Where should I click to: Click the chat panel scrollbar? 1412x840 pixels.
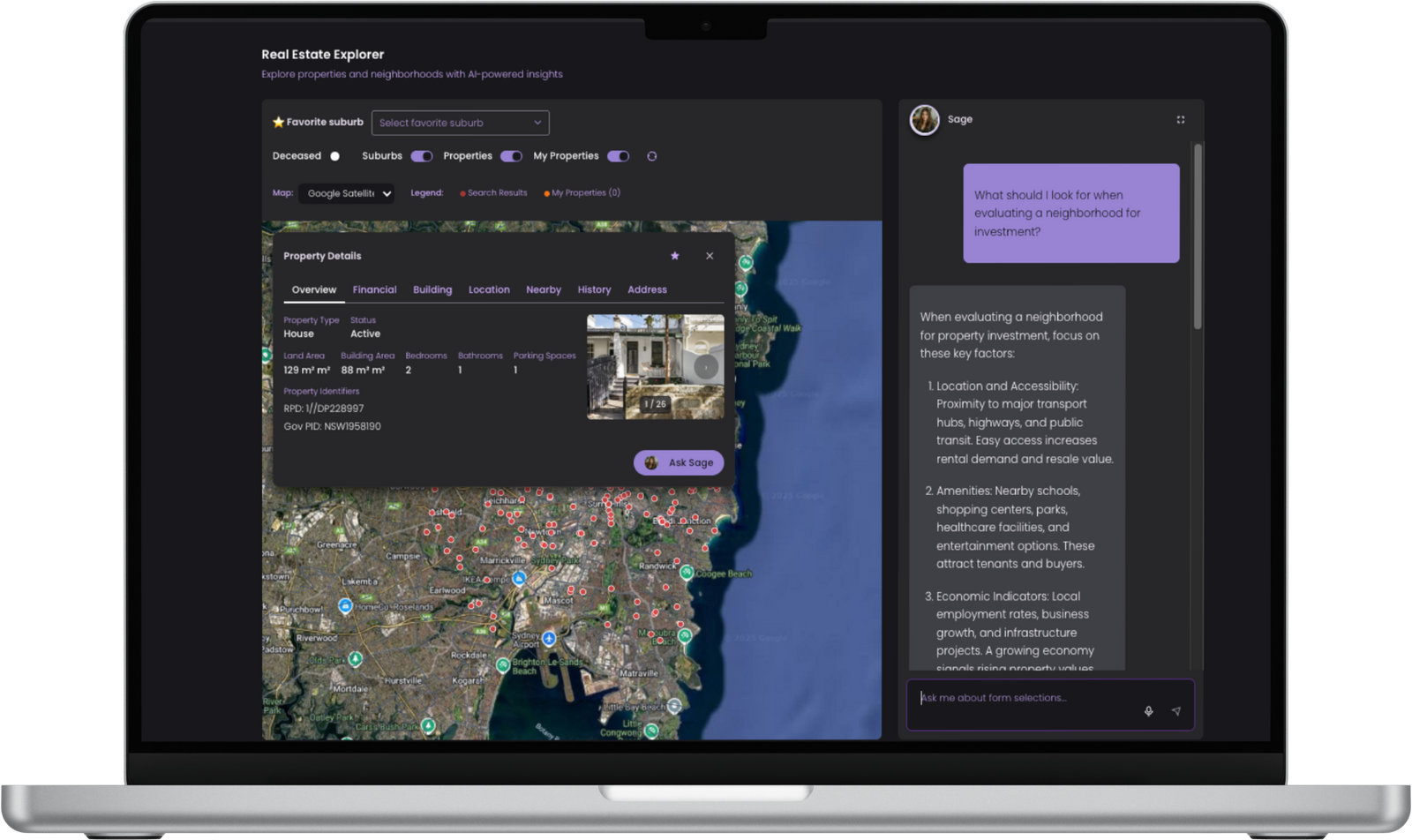1198,238
